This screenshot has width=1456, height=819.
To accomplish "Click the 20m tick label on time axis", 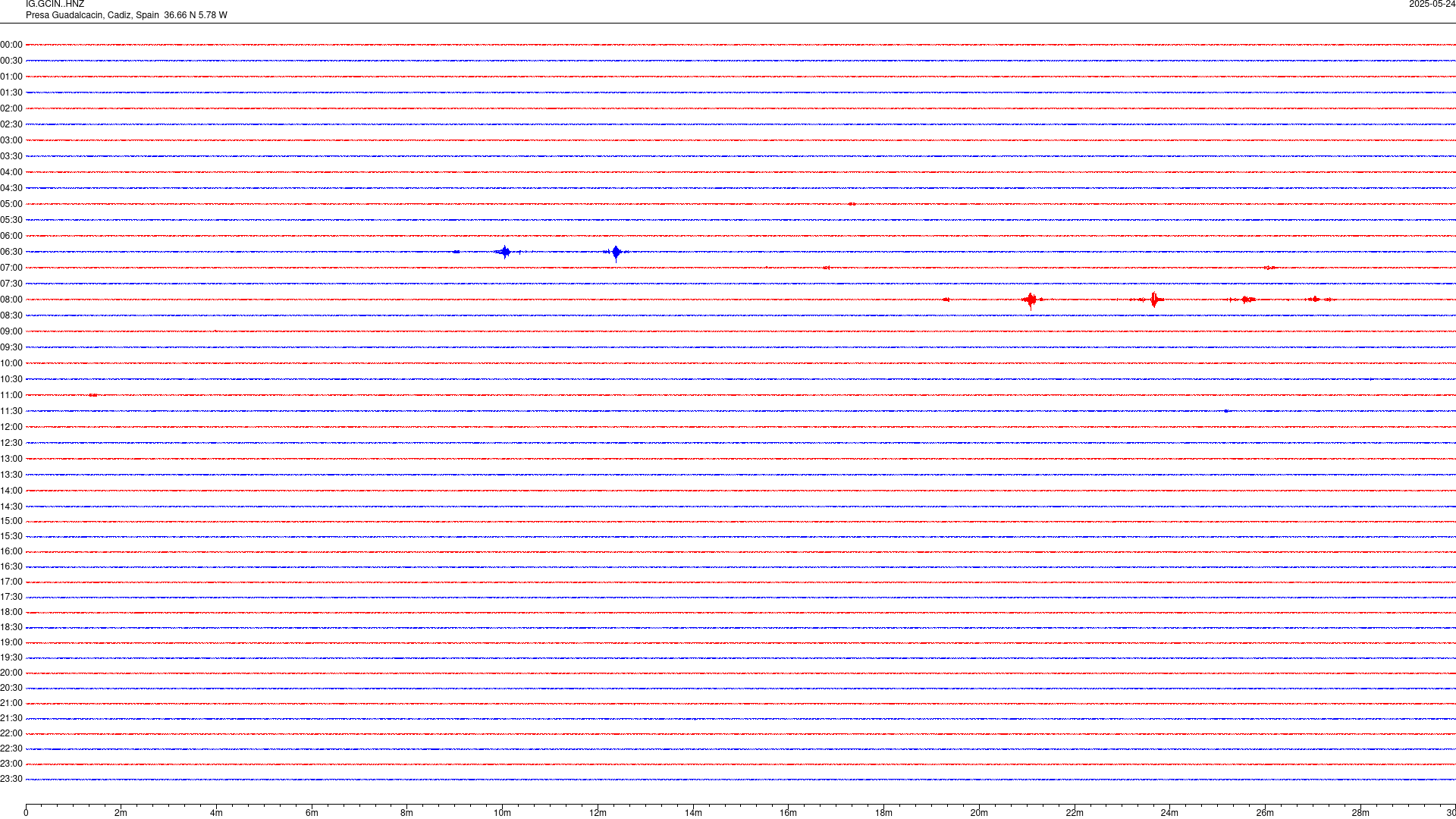I will click(979, 813).
